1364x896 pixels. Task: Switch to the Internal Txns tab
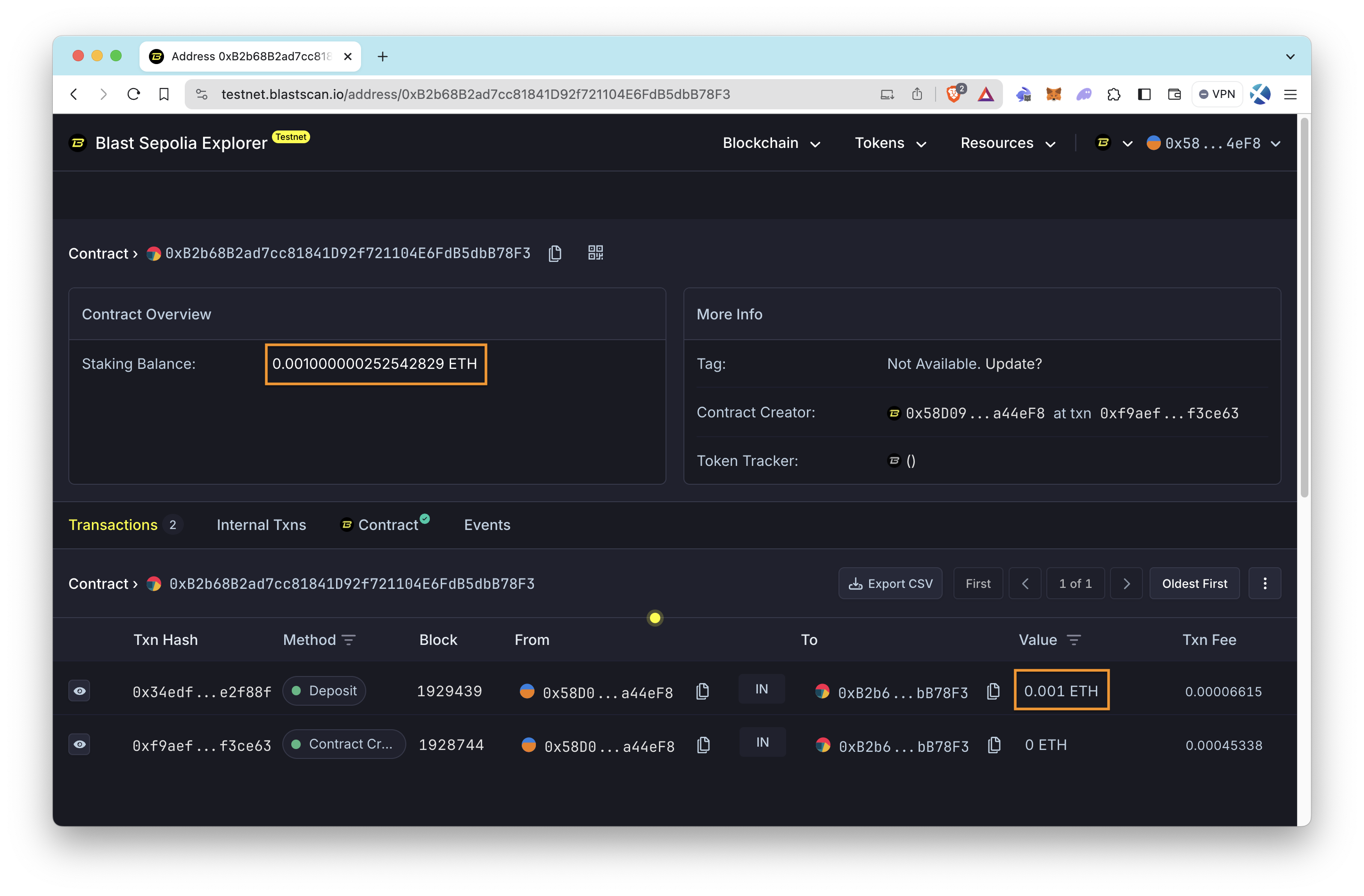click(261, 525)
